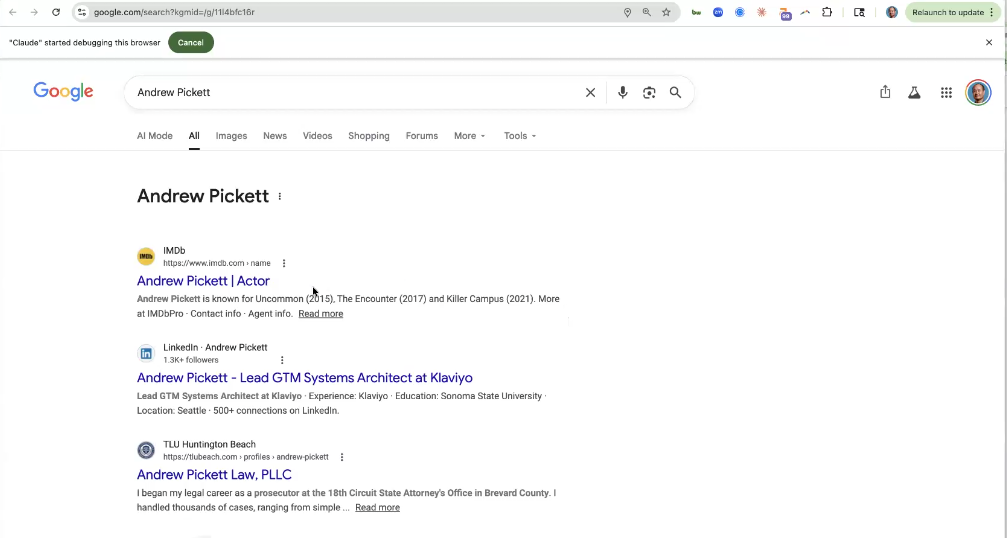Select the All results tab
This screenshot has width=1007, height=538.
coord(194,135)
